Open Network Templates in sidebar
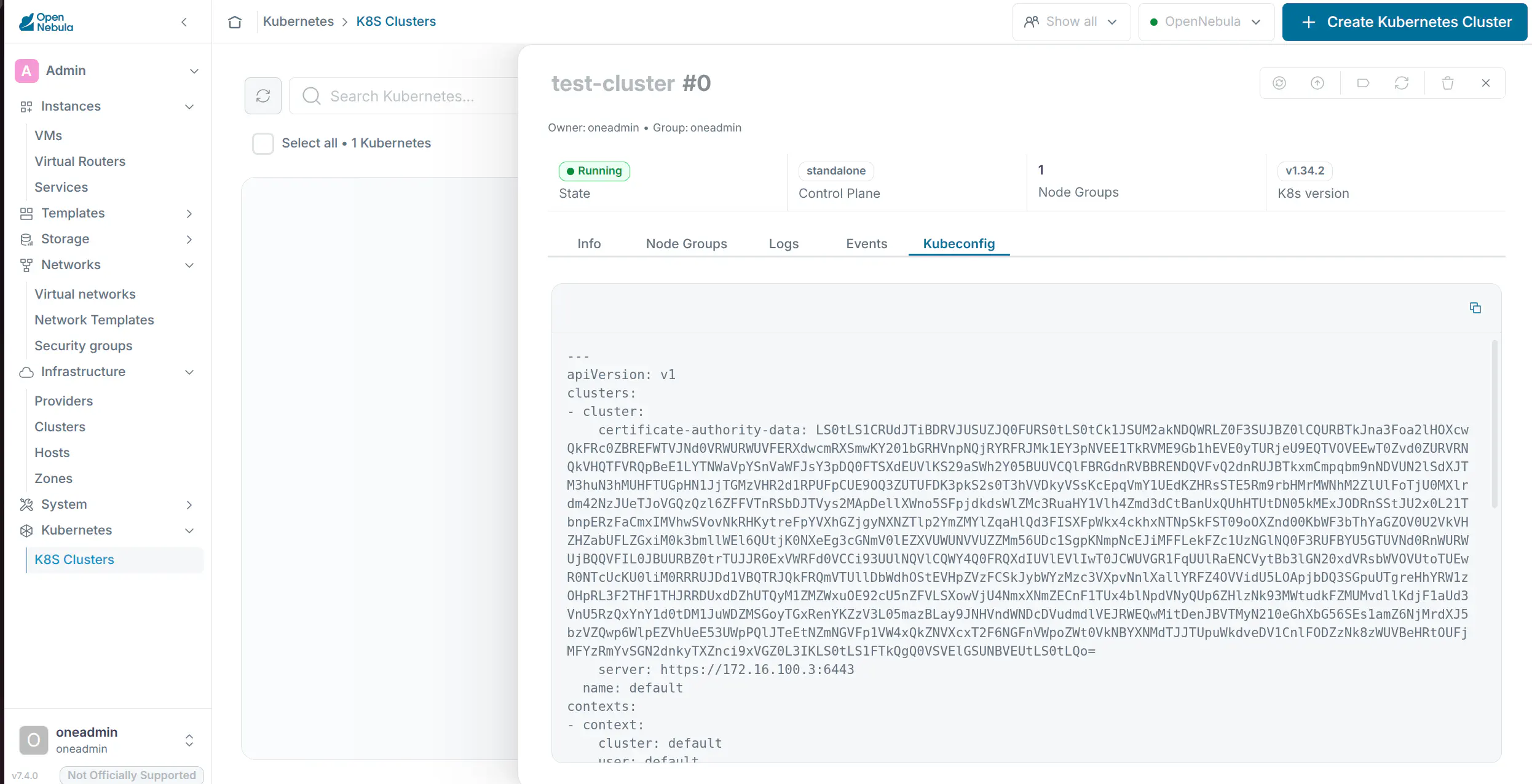The width and height of the screenshot is (1532, 784). click(x=94, y=320)
